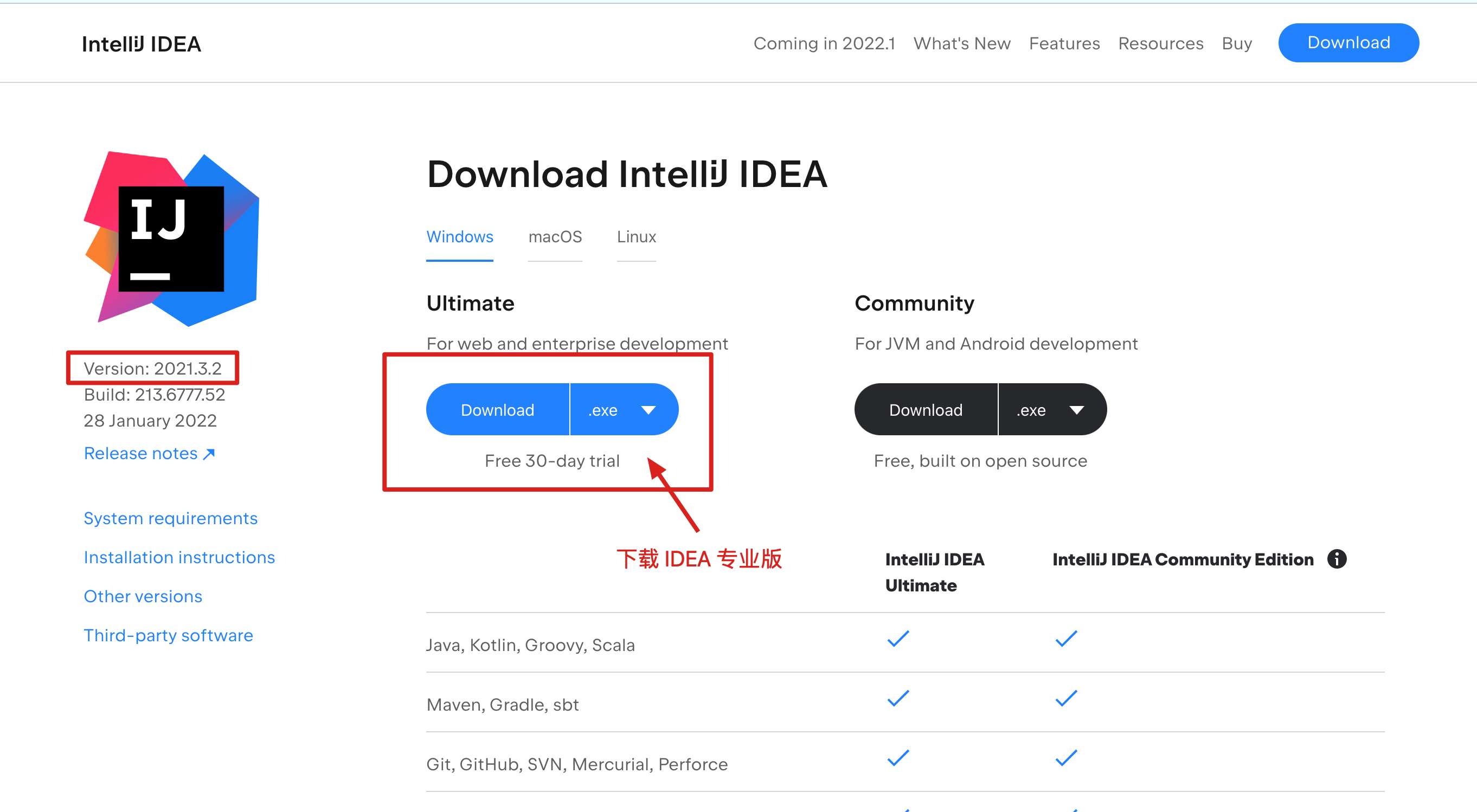Open the System requirements link

click(x=171, y=517)
